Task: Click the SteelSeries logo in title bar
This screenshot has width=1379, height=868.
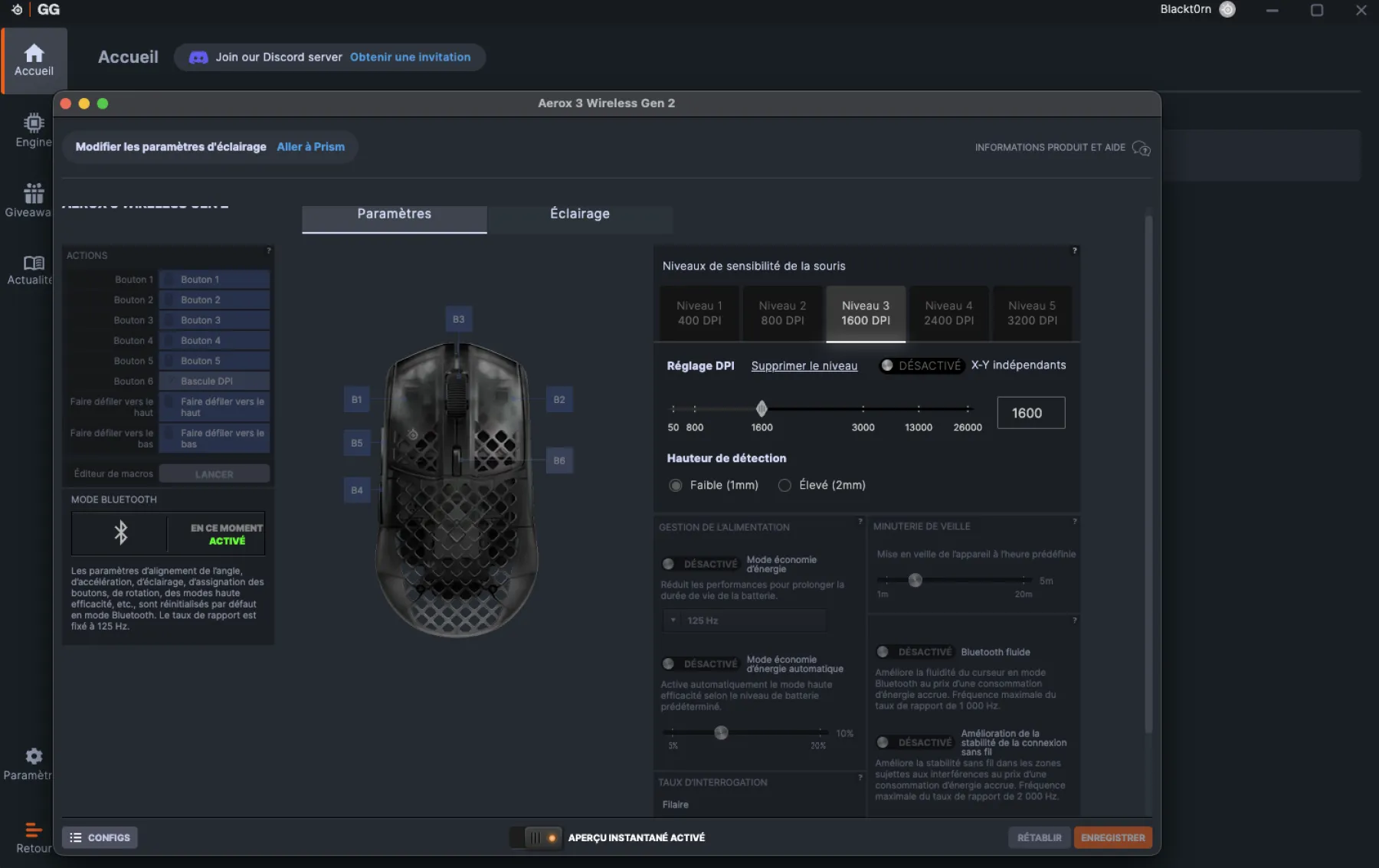Action: tap(17, 9)
